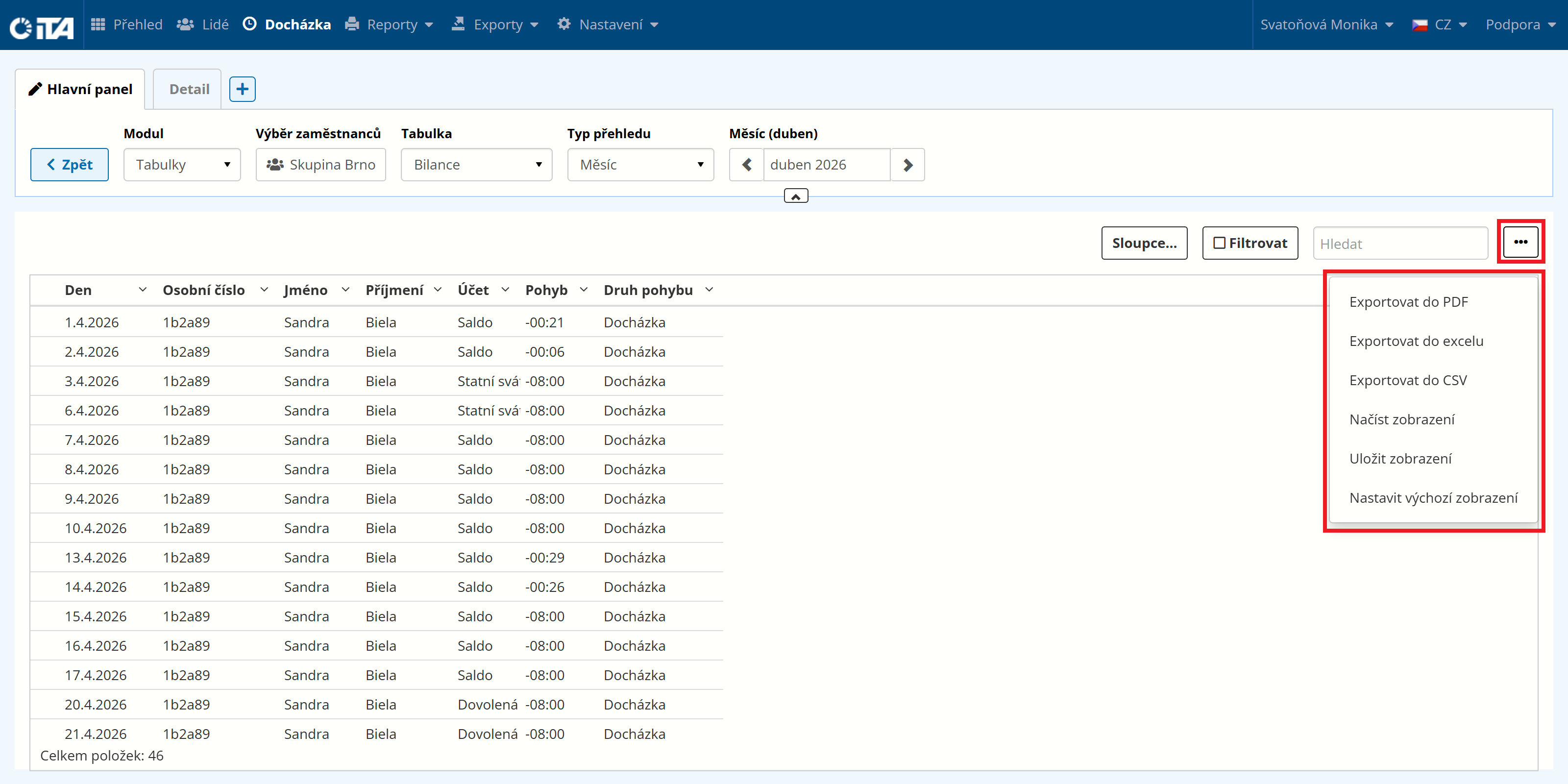Toggle the Filtrovat checkbox button
The height and width of the screenshot is (784, 1568).
pos(1250,243)
